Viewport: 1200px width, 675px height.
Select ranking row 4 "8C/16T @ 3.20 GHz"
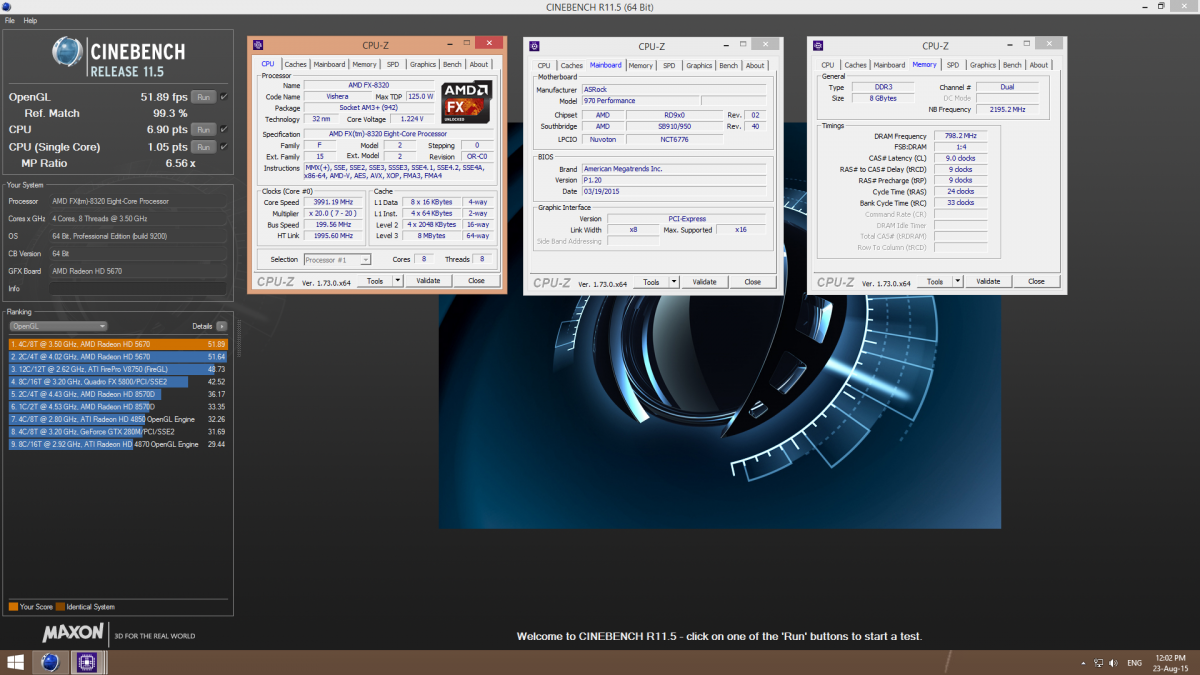point(118,381)
